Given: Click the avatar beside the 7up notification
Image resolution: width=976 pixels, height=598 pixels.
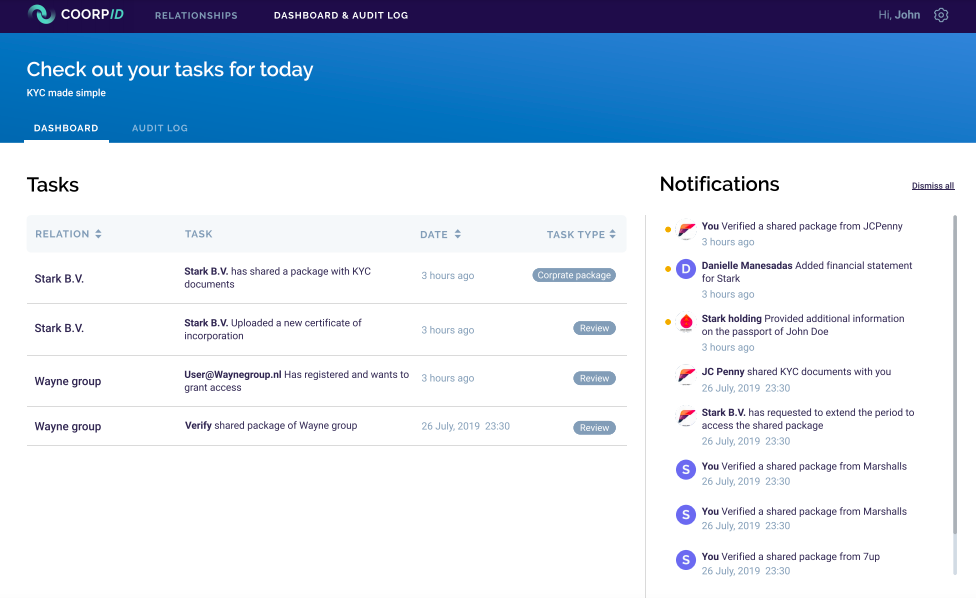Looking at the screenshot, I should click(x=685, y=560).
